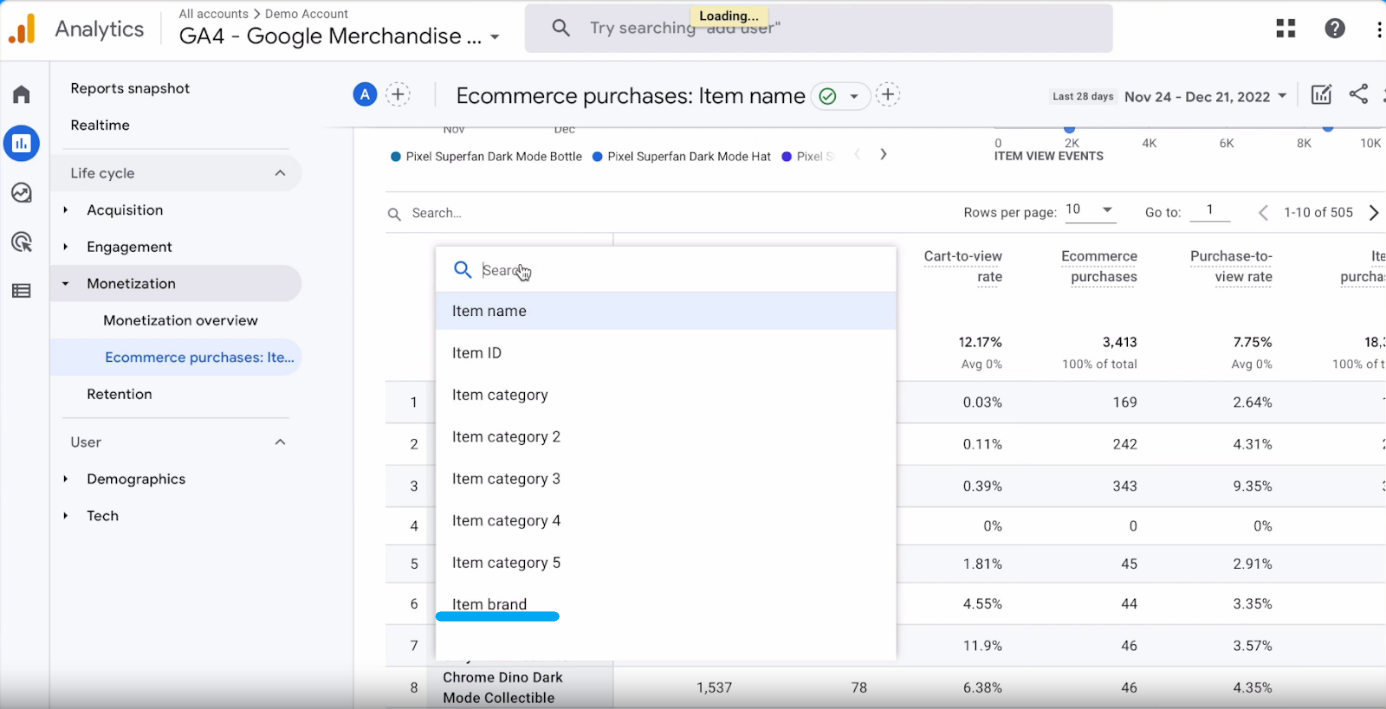Viewport: 1386px width, 709px height.
Task: Select Item category 2 dimension
Action: click(665, 437)
